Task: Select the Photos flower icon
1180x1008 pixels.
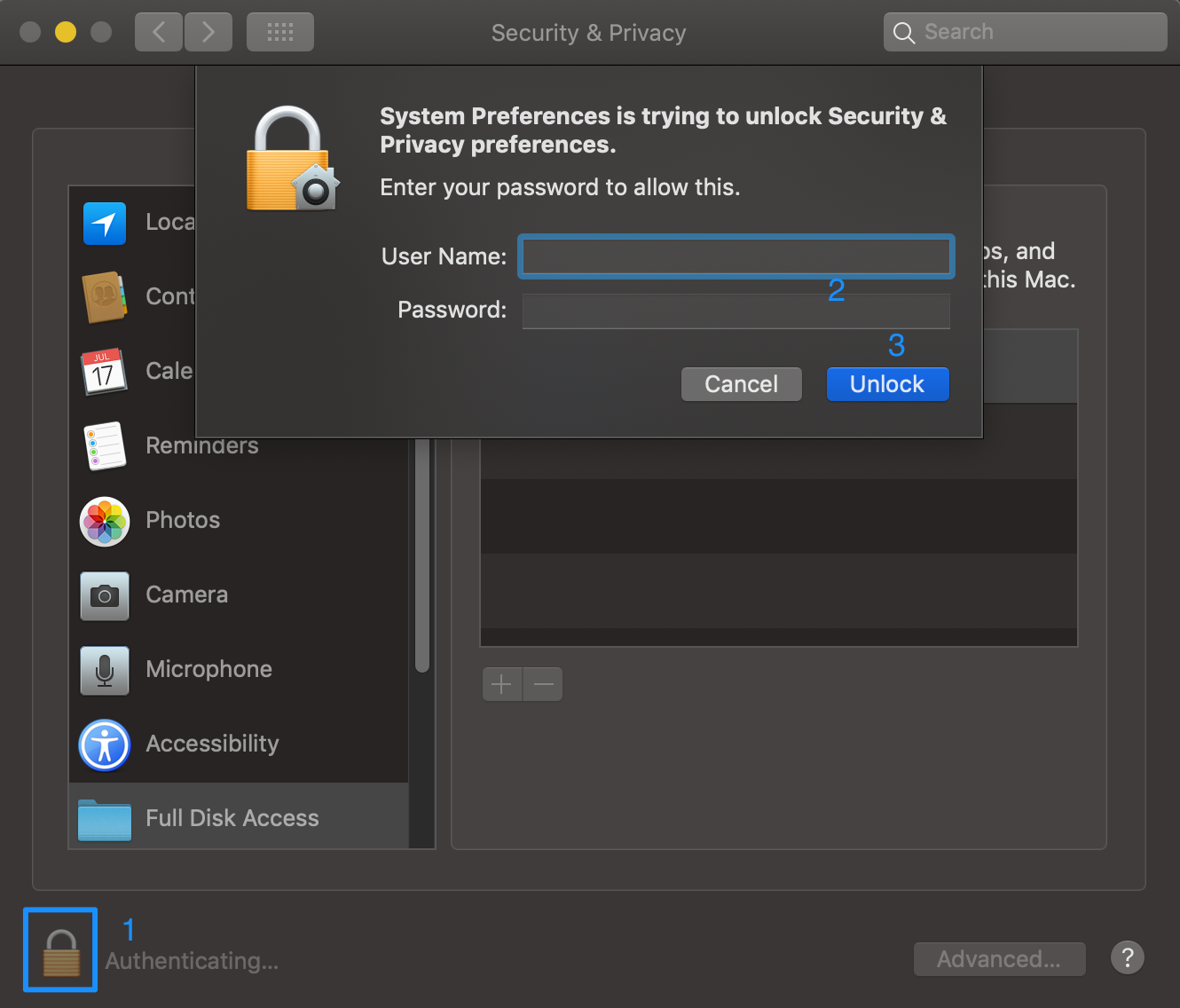Action: coord(105,521)
